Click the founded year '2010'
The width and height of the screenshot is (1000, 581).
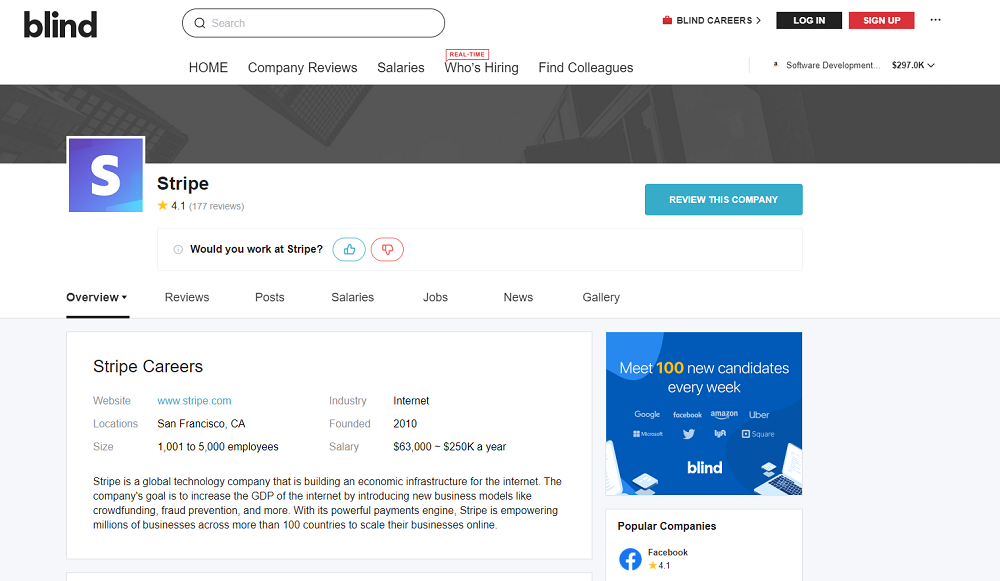(x=405, y=423)
